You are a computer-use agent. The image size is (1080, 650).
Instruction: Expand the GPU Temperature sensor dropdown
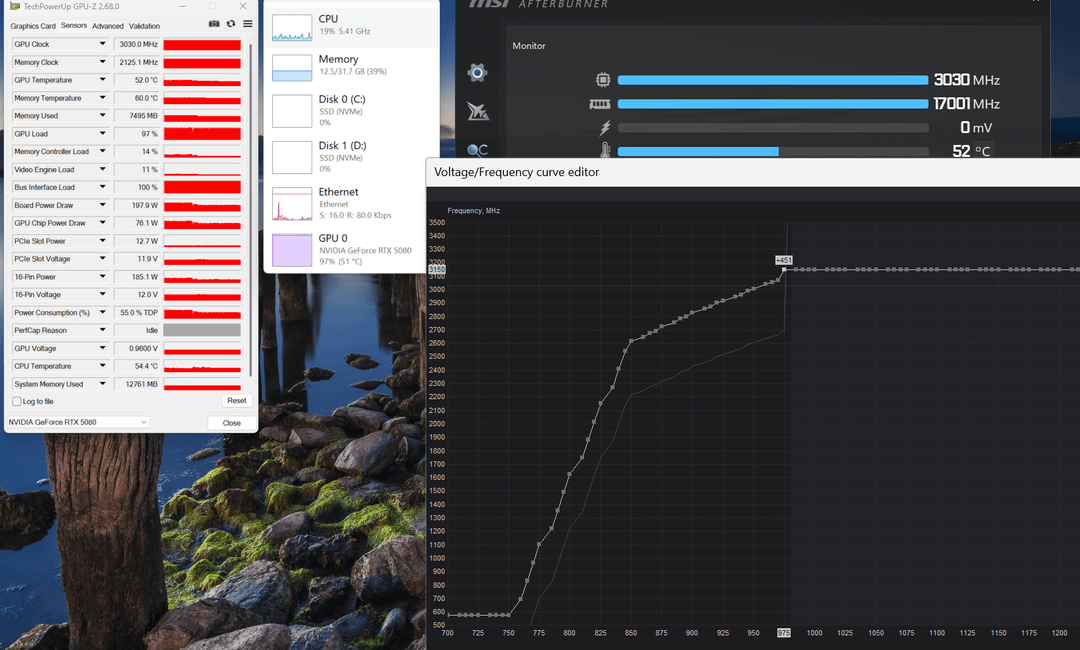[x=102, y=80]
